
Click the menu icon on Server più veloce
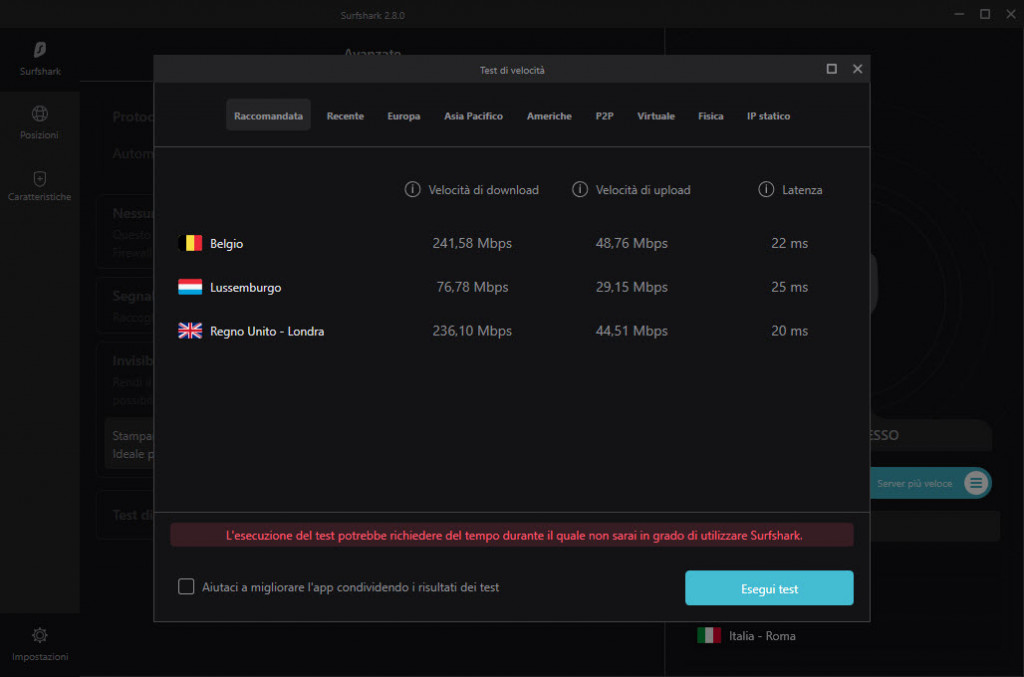[976, 483]
